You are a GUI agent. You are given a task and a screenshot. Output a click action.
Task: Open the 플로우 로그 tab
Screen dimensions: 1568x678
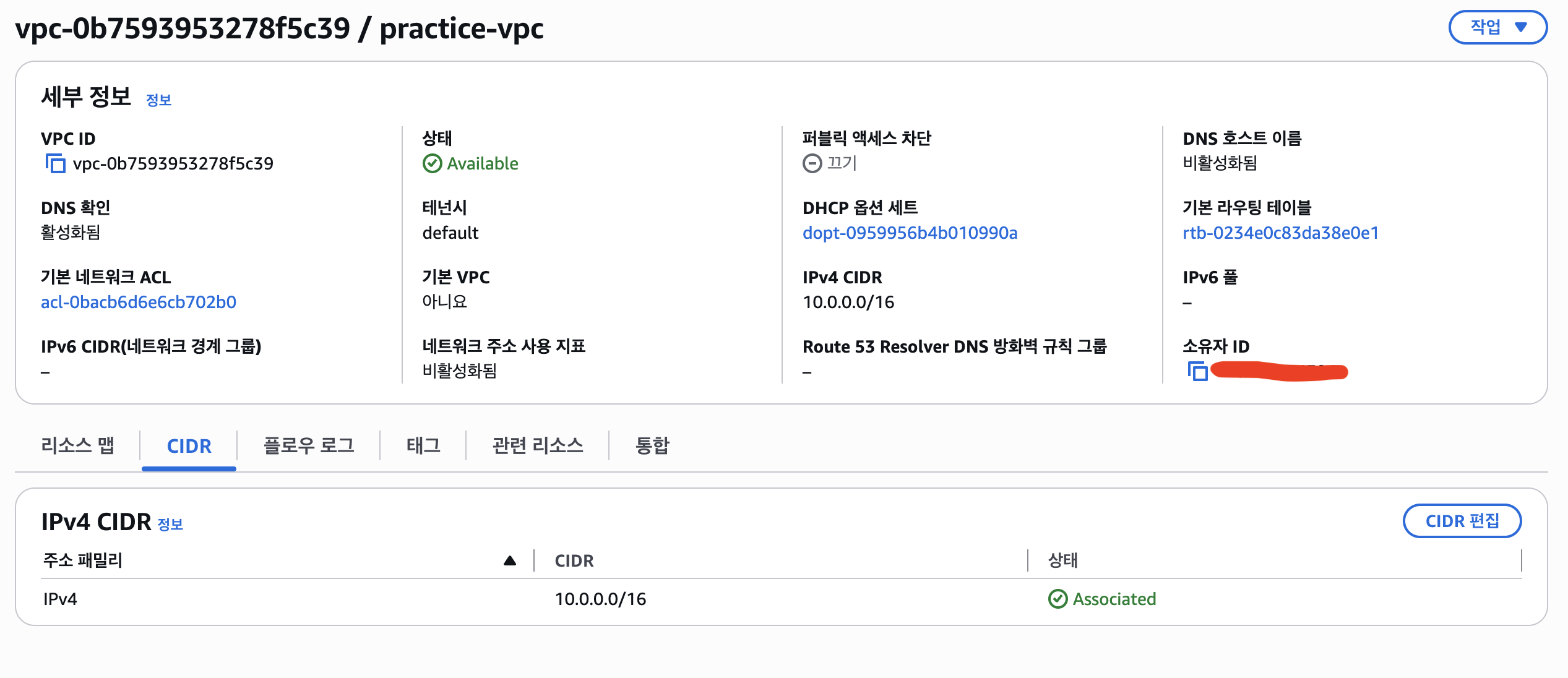[309, 445]
